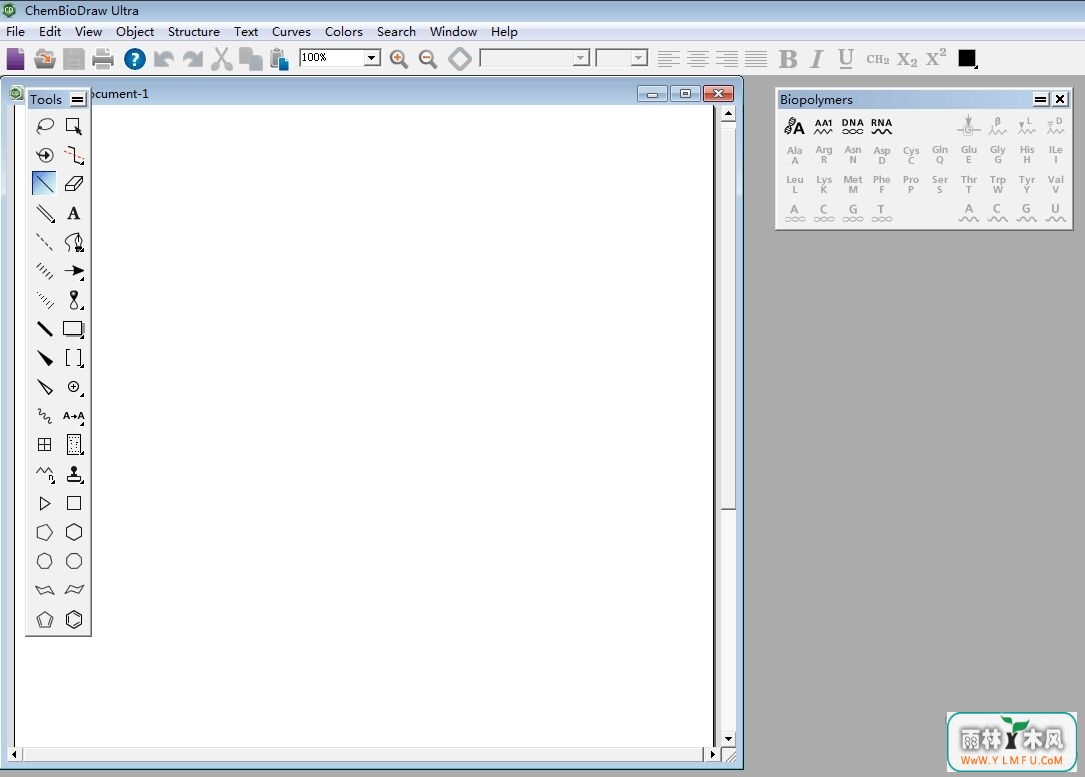Select the DNA biopolymer tool
1085x777 pixels.
click(852, 126)
